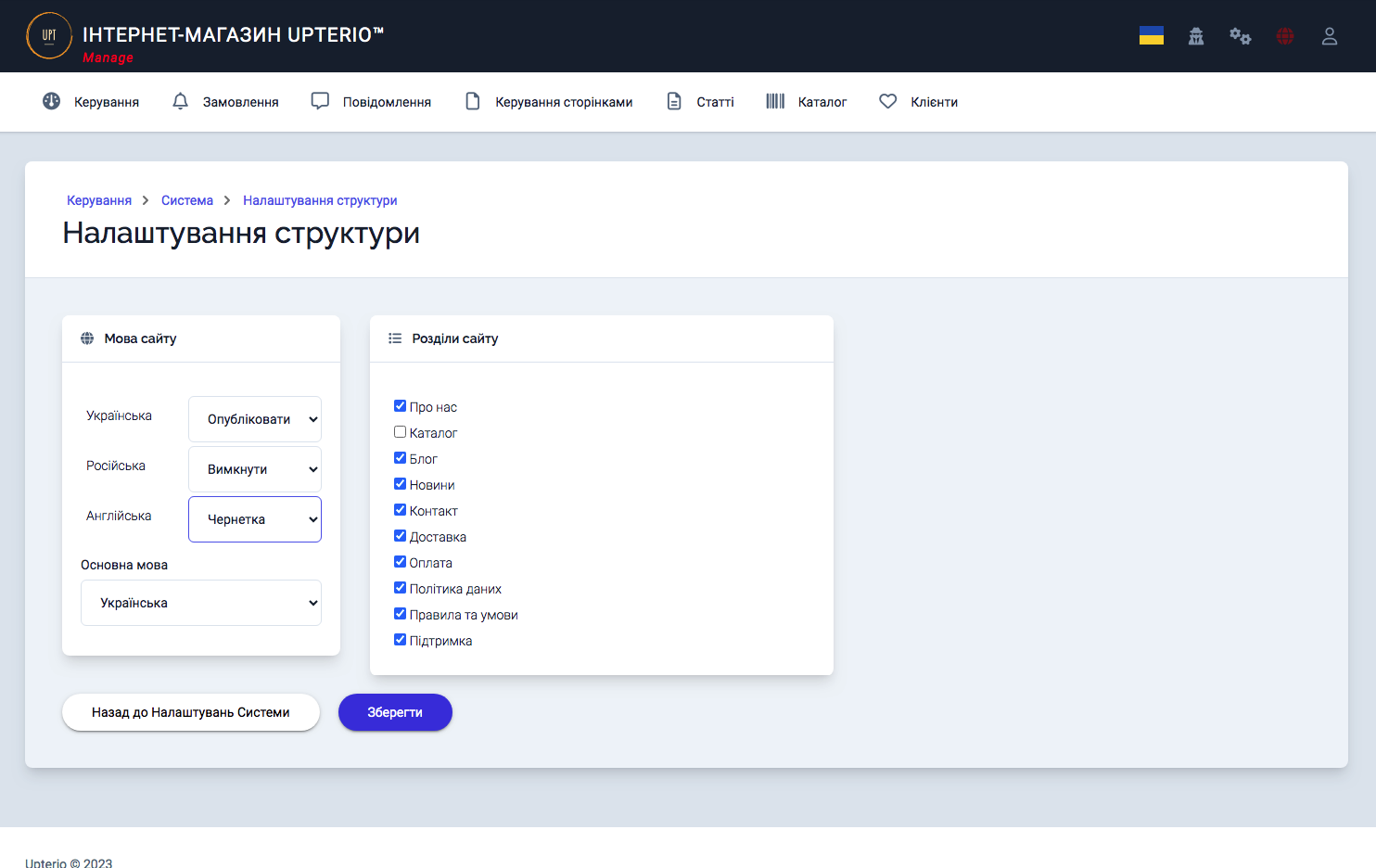
Task: Open the Основна мова dropdown
Action: [201, 603]
